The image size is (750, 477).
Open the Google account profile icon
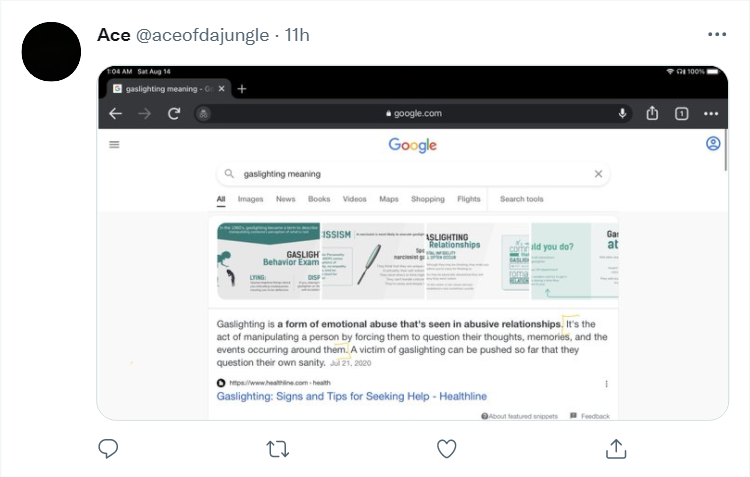pos(713,144)
